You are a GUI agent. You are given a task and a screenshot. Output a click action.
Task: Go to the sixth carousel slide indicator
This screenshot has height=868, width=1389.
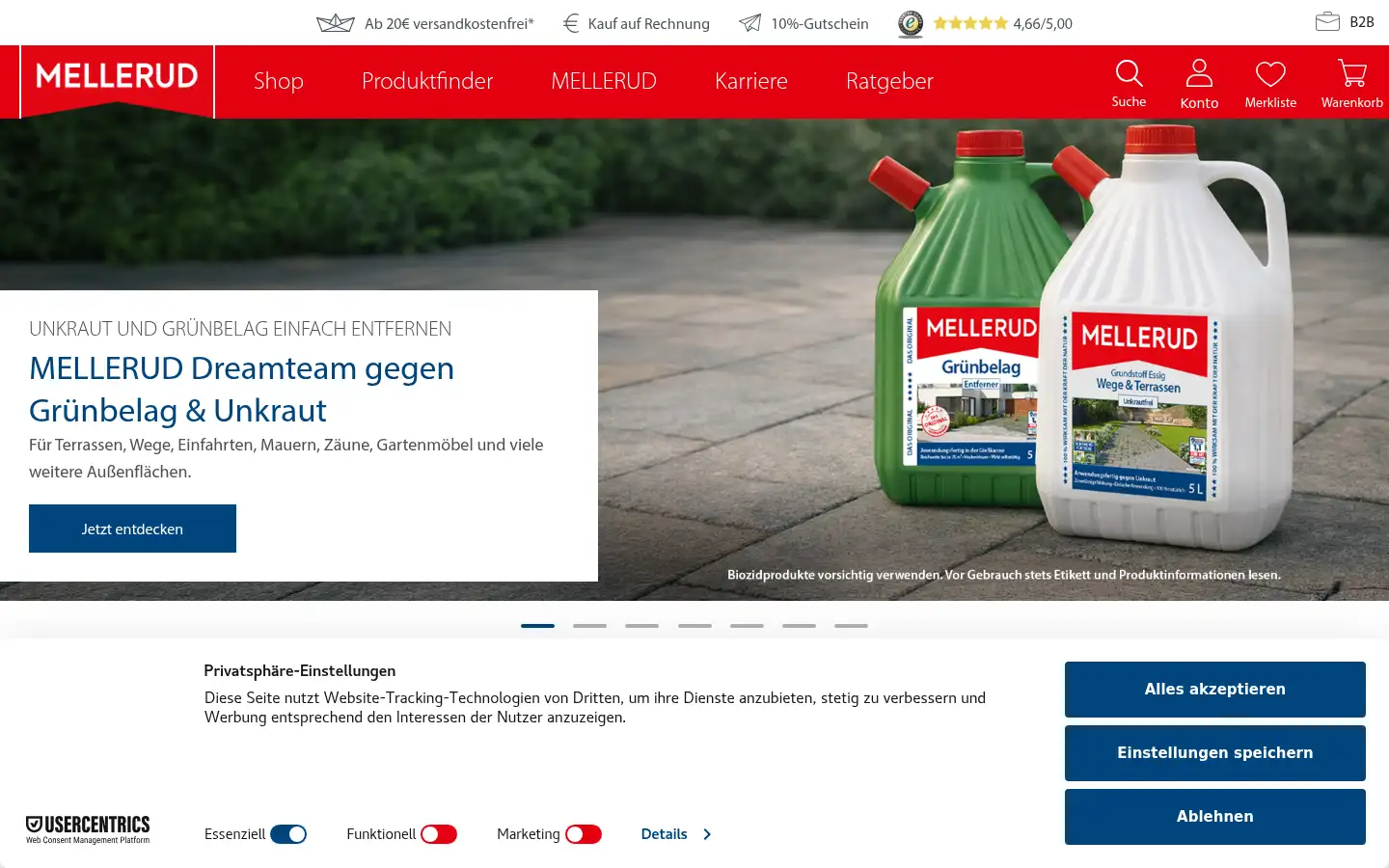(x=799, y=626)
